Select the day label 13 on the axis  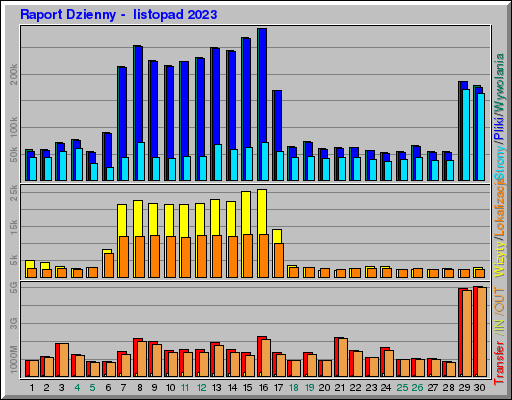point(217,388)
